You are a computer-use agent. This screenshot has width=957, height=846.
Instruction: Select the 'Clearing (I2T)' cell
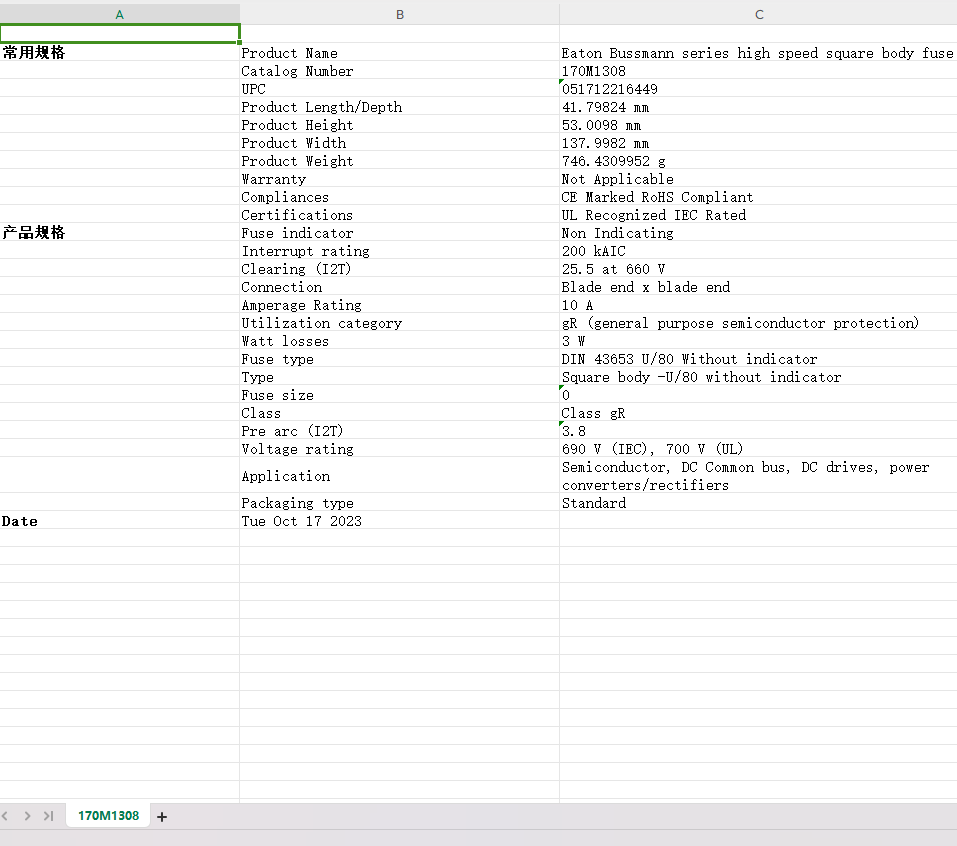(x=400, y=269)
